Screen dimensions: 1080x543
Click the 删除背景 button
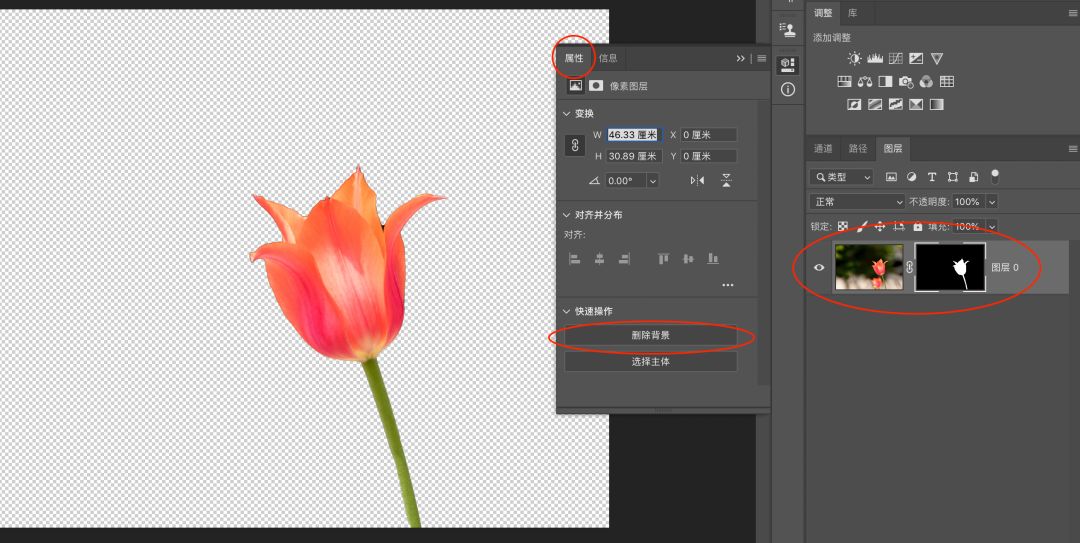[650, 336]
